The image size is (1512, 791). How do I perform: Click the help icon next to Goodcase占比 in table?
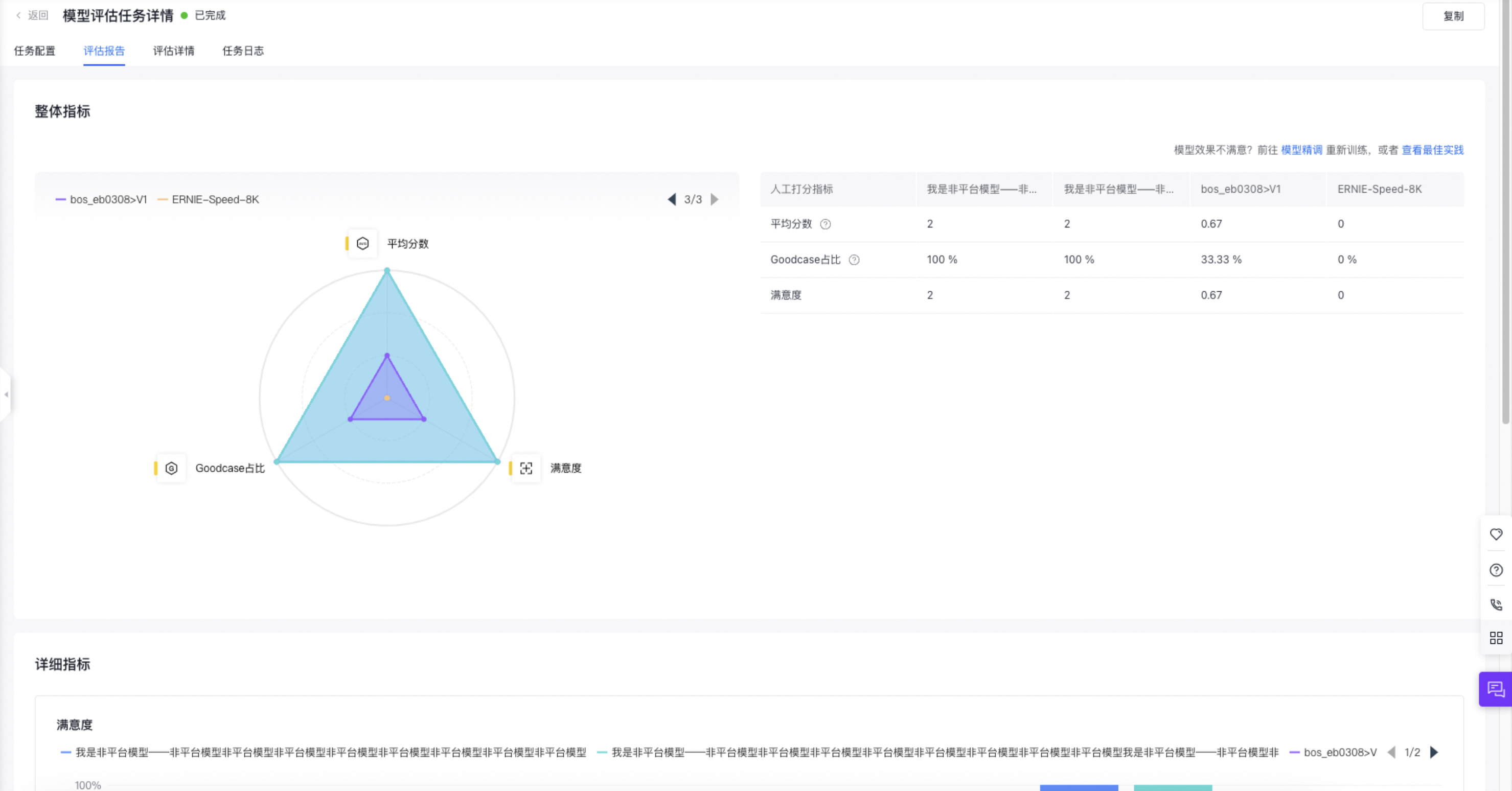pos(854,260)
